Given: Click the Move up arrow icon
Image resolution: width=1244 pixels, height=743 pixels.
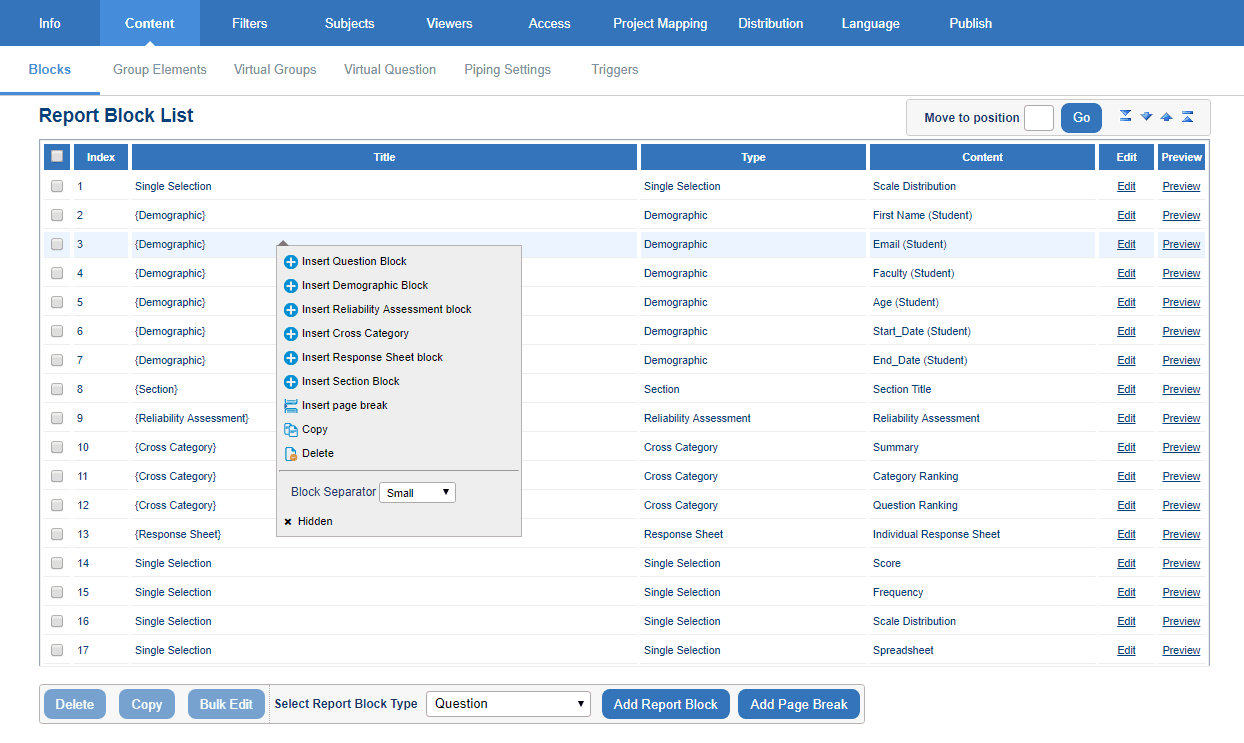Looking at the screenshot, I should (1167, 116).
